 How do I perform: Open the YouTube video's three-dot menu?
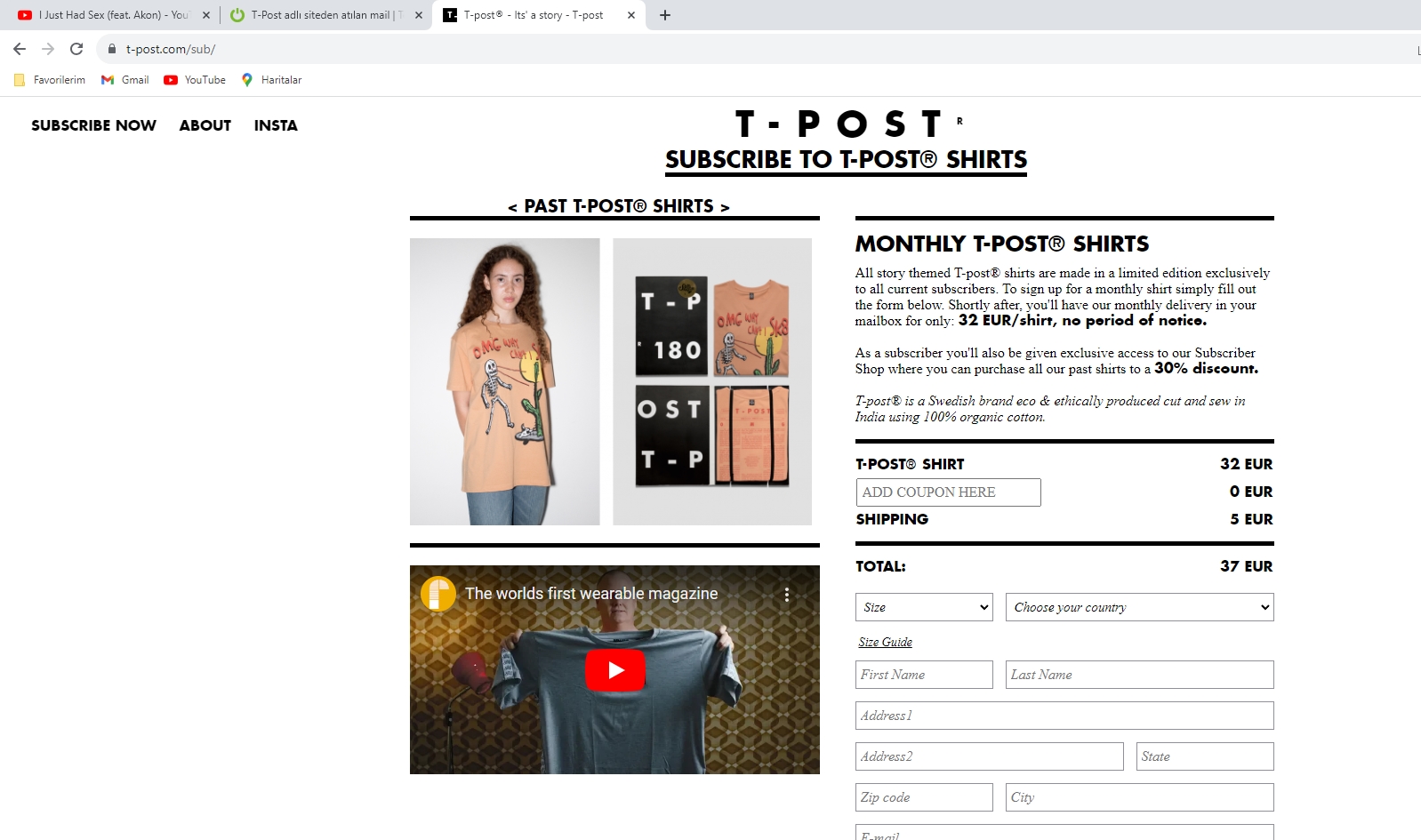click(x=787, y=595)
